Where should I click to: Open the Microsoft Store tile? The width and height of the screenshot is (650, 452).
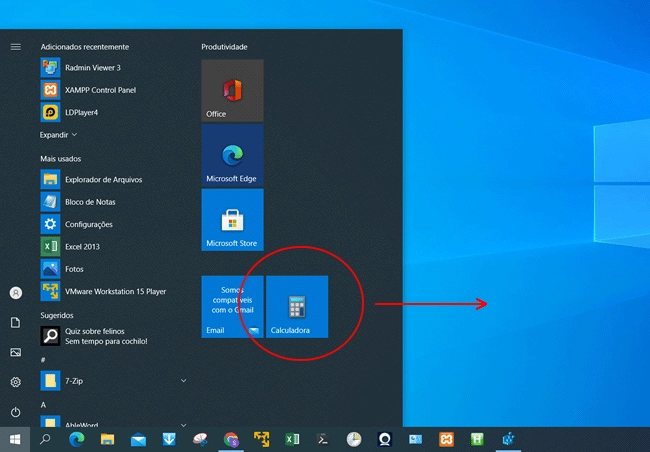click(x=232, y=219)
